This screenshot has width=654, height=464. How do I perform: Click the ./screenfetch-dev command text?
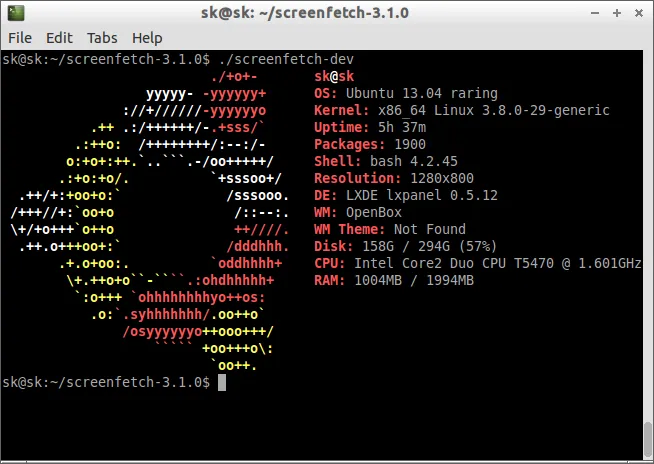pyautogui.click(x=286, y=59)
